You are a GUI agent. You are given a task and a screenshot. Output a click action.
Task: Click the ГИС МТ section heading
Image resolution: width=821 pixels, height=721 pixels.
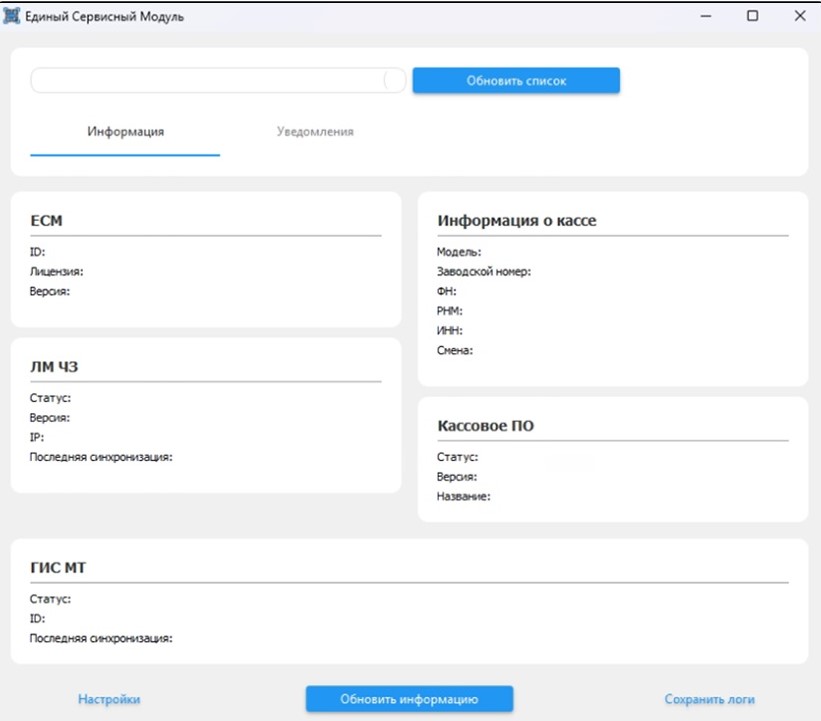click(58, 568)
